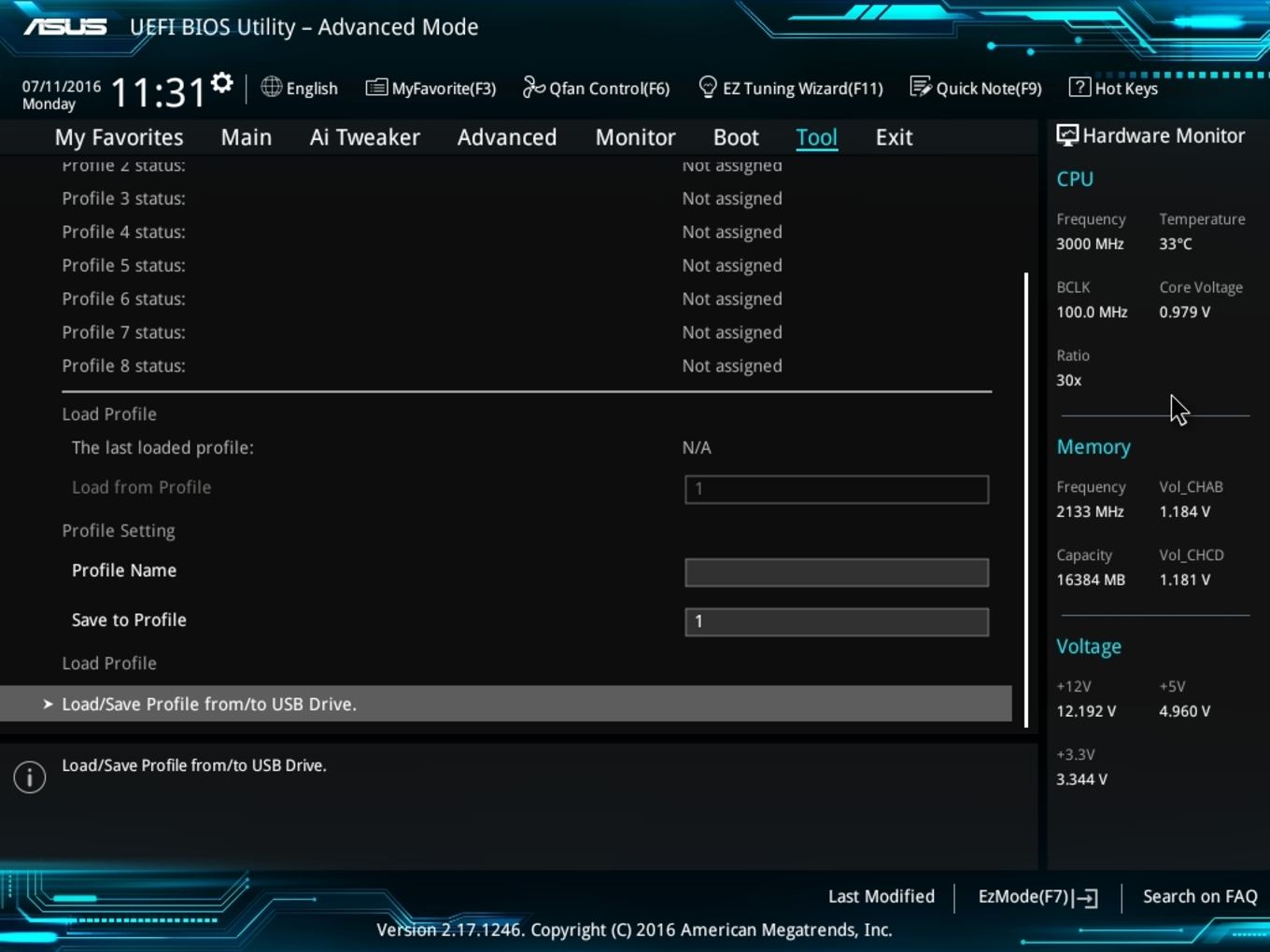
Task: Click the N/A last loaded value
Action: coord(697,448)
